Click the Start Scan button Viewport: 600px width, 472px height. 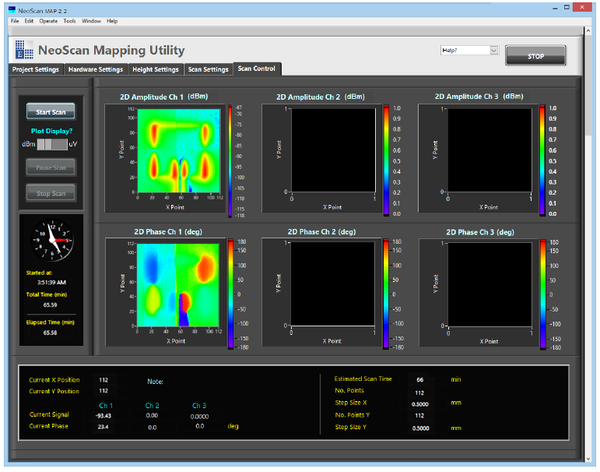50,112
